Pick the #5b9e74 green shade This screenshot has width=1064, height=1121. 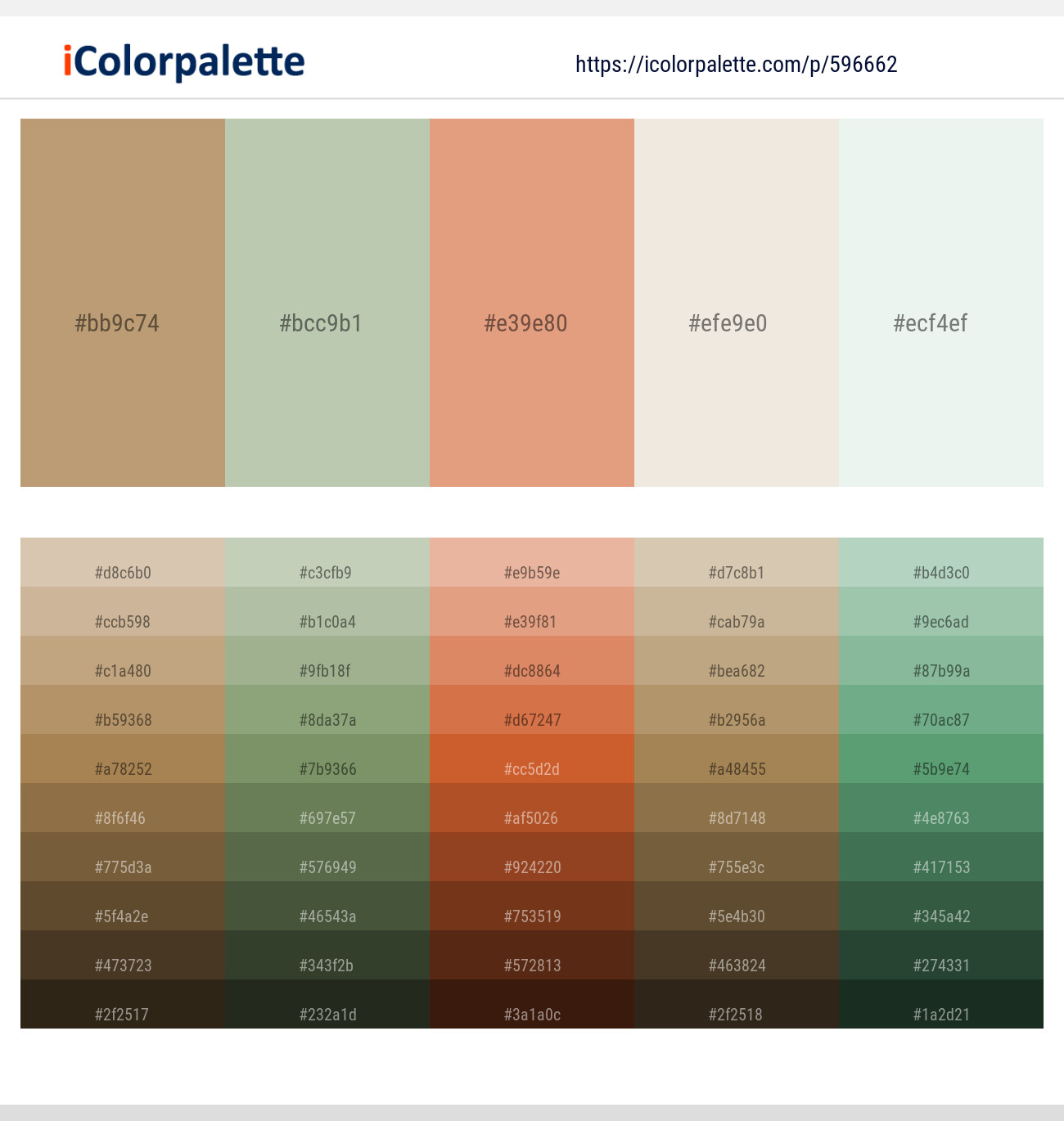click(x=941, y=759)
